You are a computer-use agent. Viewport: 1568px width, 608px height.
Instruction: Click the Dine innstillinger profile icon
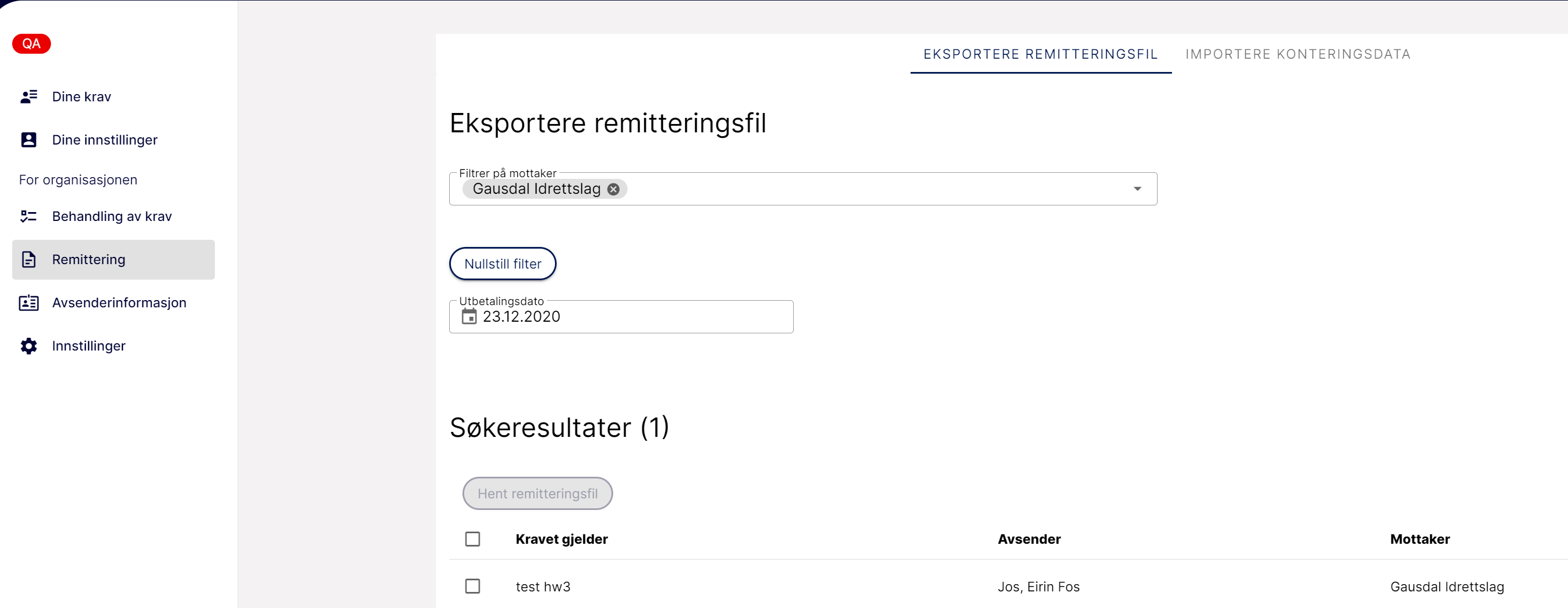pos(29,140)
